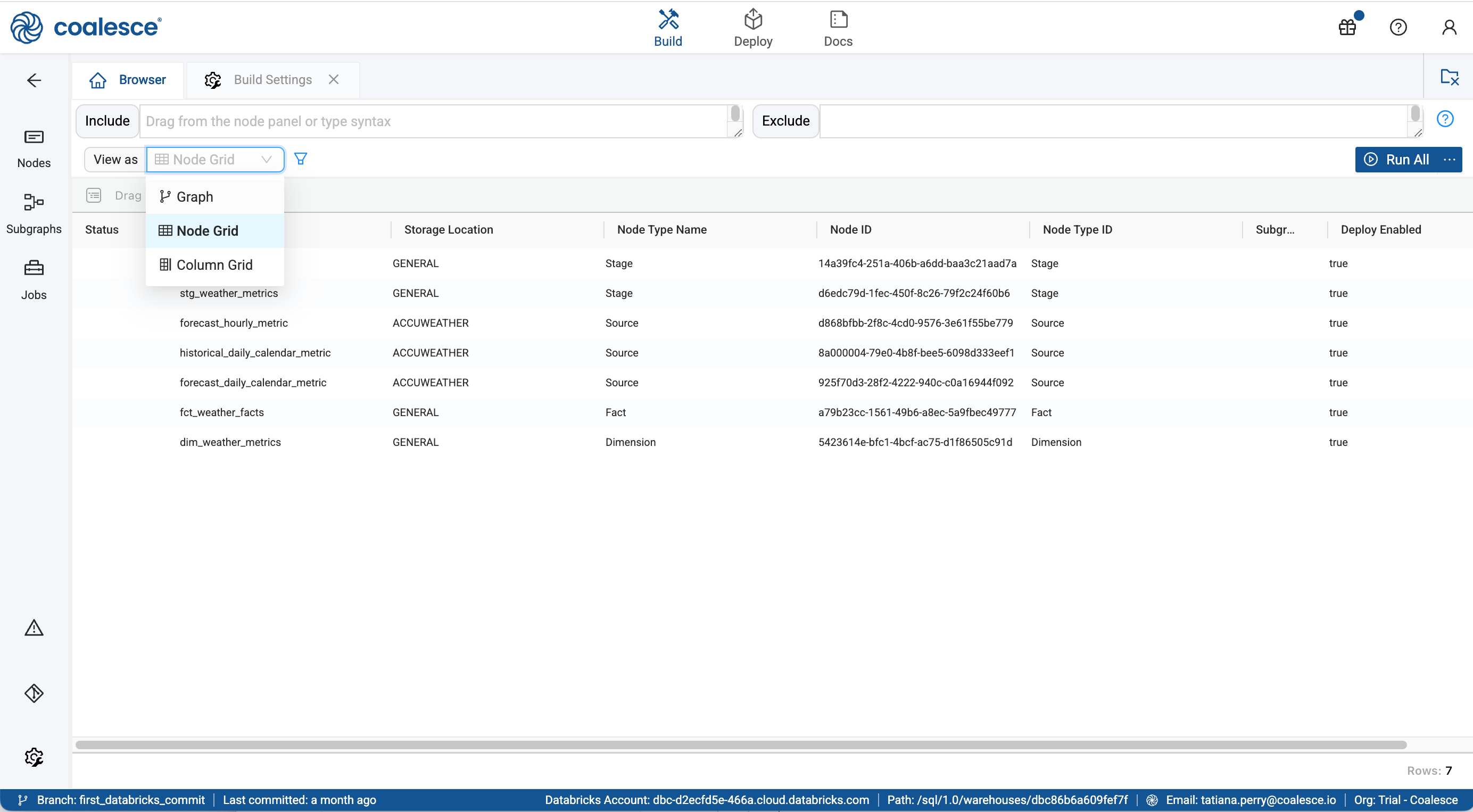Click the Exclude selector input field
The image size is (1473, 812).
coord(1114,121)
